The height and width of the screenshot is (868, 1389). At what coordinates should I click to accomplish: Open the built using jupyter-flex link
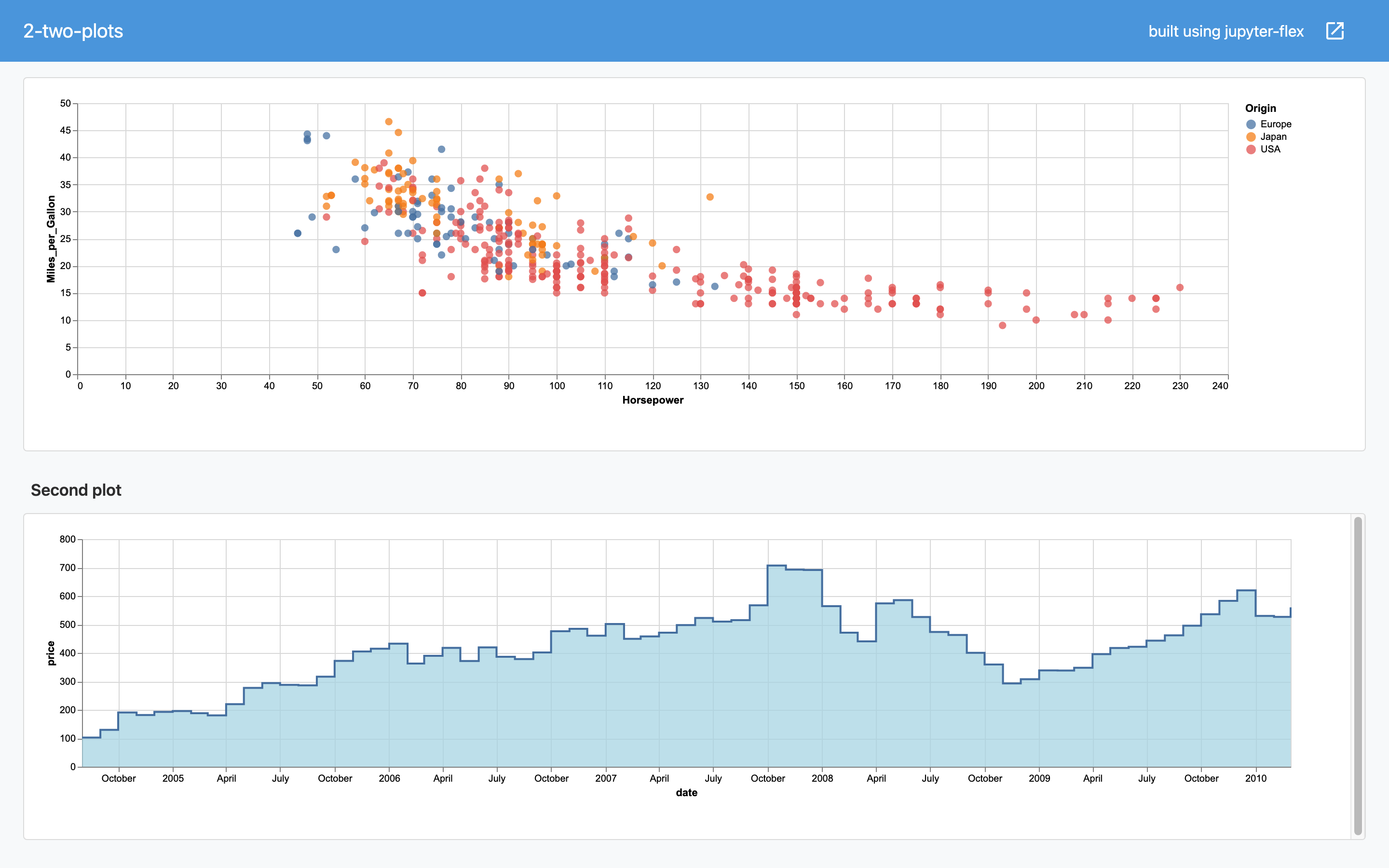point(1226,31)
